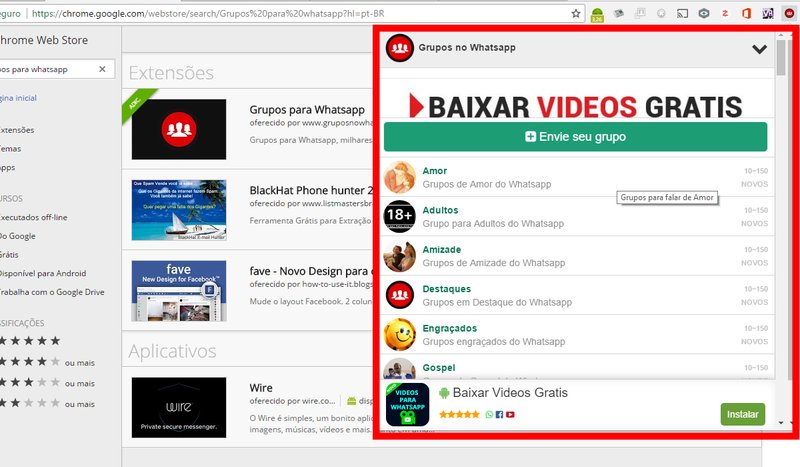Open the Gospel groups category
This screenshot has height=467, width=800.
[577, 367]
